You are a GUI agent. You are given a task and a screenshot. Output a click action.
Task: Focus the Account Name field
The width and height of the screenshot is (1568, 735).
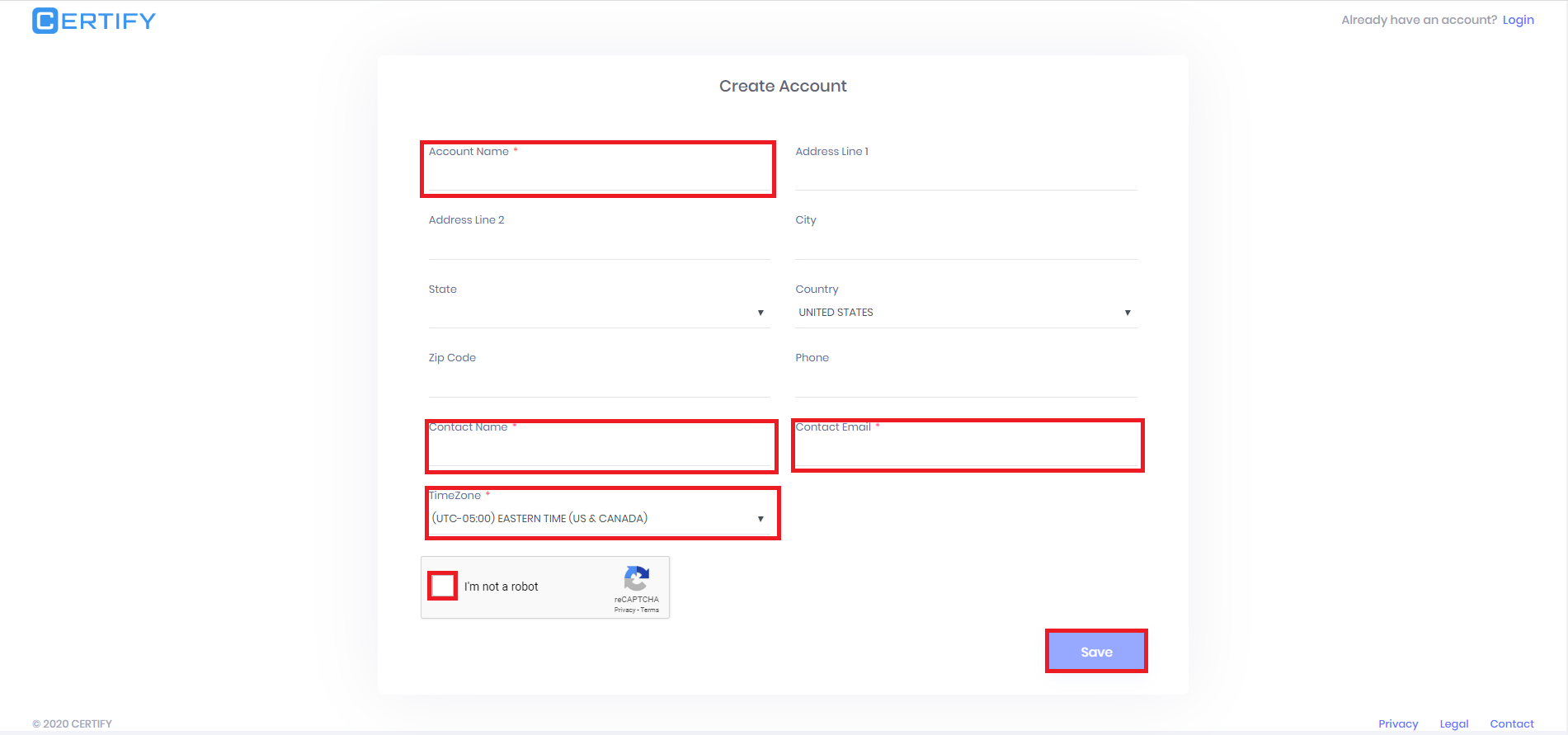600,176
